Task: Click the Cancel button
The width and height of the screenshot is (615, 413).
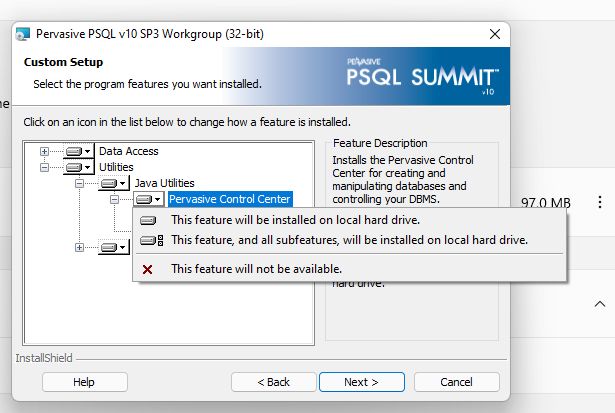Action: coord(442,382)
